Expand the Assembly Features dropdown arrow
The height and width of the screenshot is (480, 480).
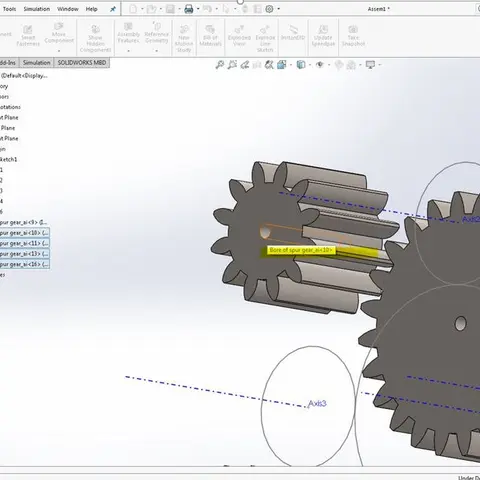click(128, 51)
